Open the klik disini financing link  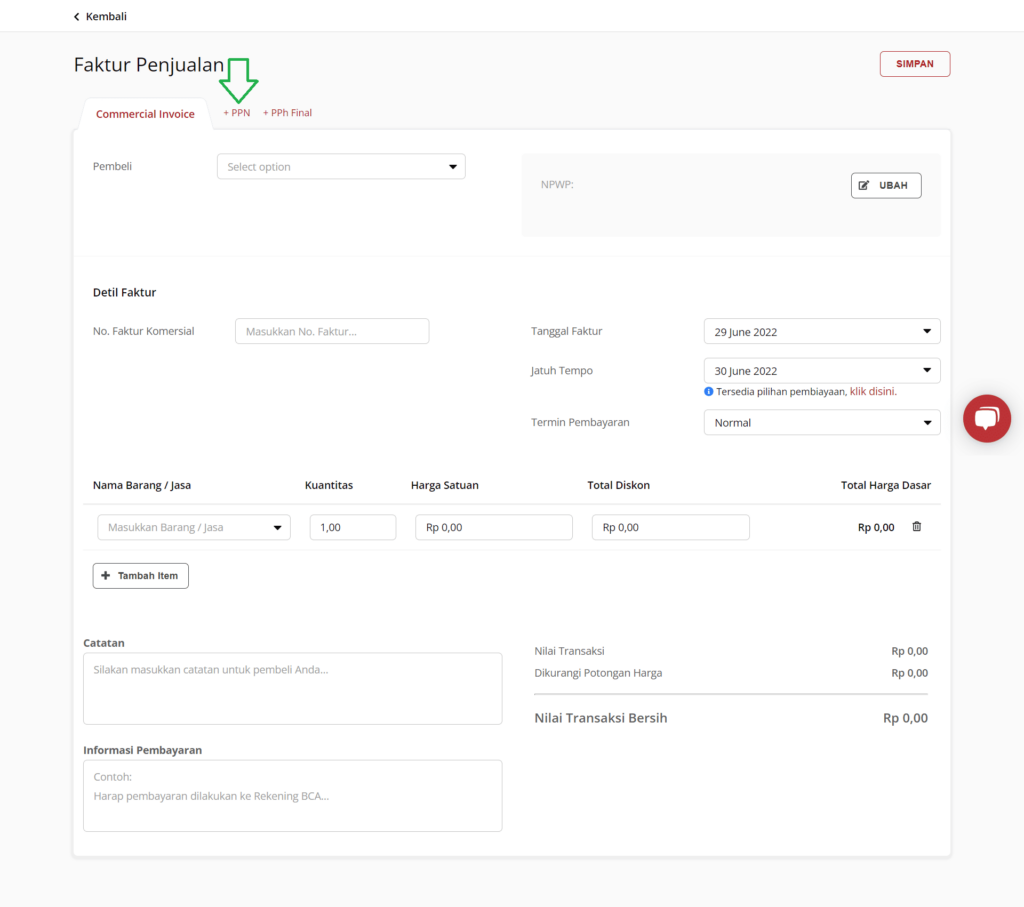[x=872, y=392]
